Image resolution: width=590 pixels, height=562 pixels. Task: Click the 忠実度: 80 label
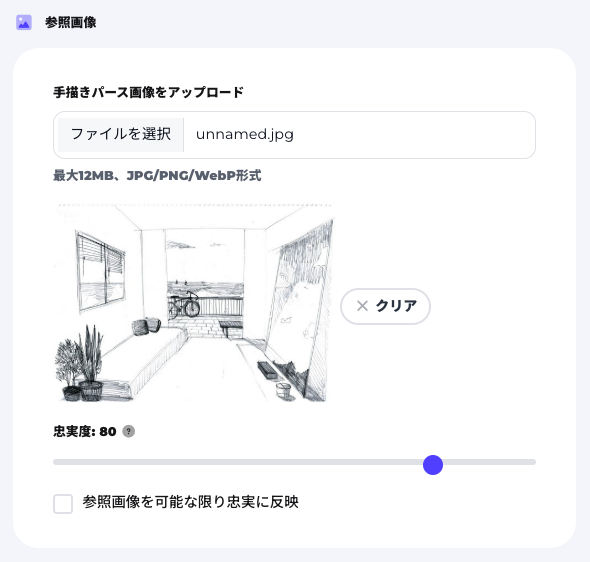(x=85, y=431)
